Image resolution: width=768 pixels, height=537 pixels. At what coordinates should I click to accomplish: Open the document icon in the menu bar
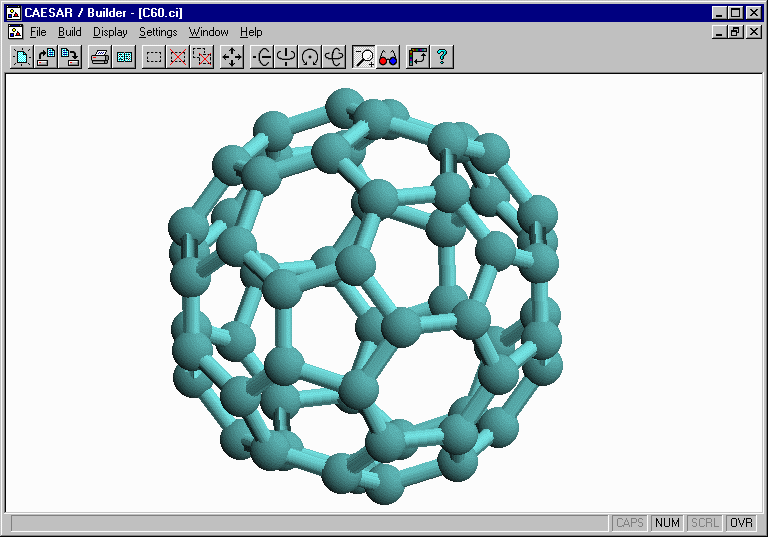16,32
